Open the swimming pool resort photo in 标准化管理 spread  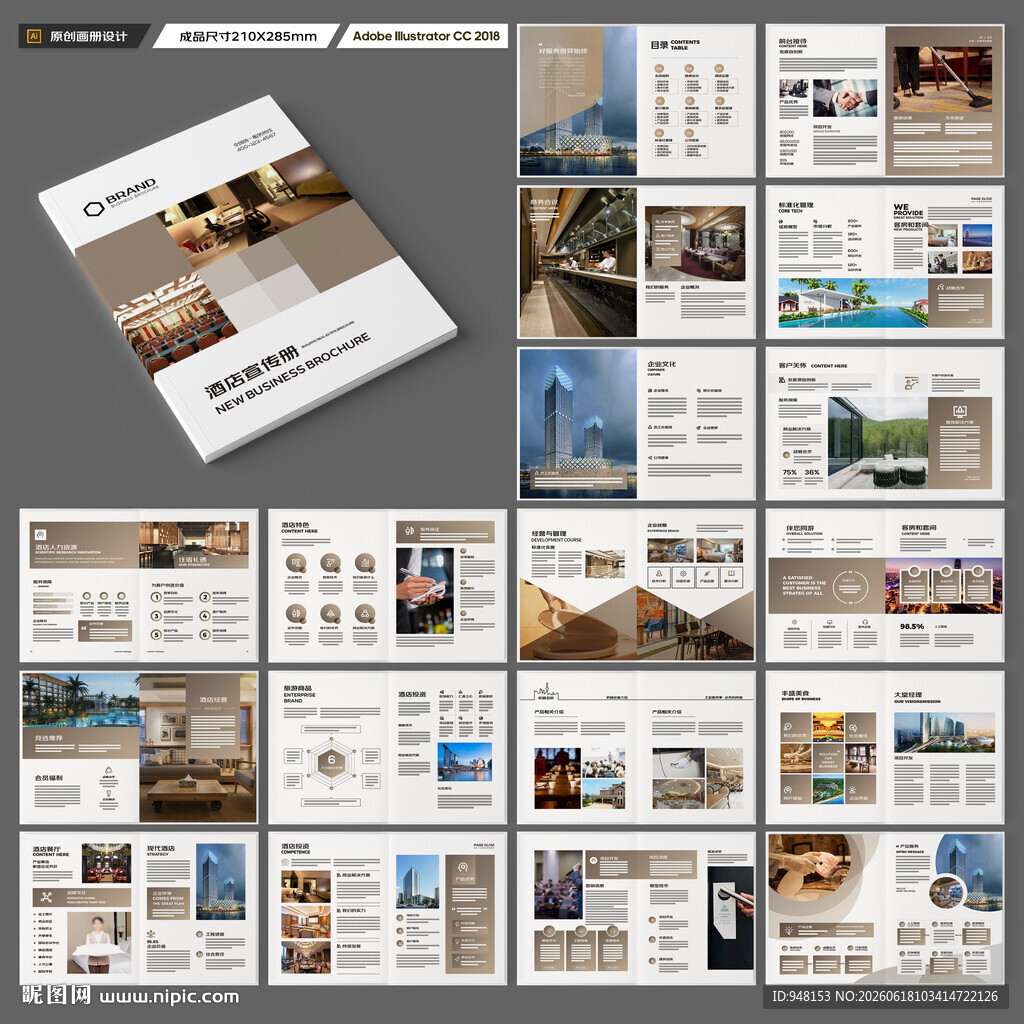[x=853, y=303]
